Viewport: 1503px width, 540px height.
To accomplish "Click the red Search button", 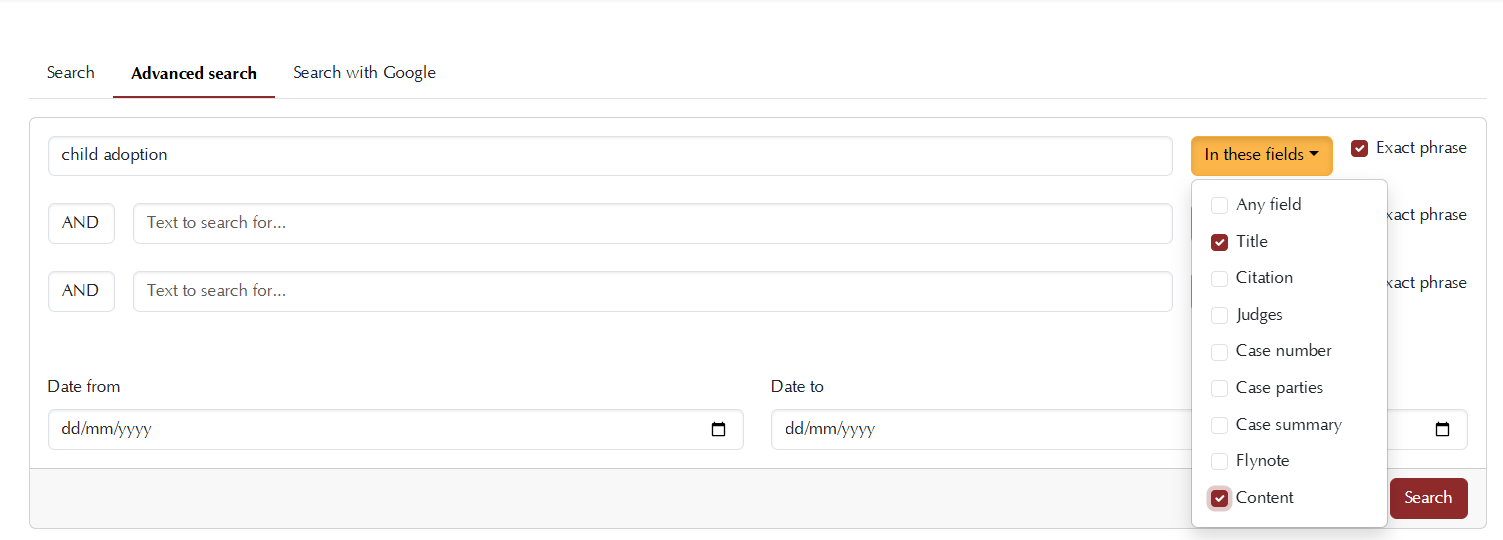I will pyautogui.click(x=1428, y=498).
